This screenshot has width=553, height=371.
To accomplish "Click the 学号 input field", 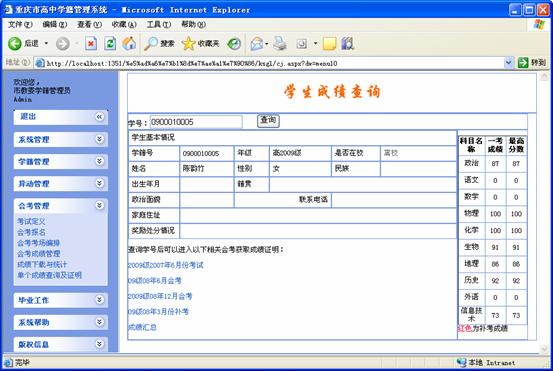I will click(196, 122).
